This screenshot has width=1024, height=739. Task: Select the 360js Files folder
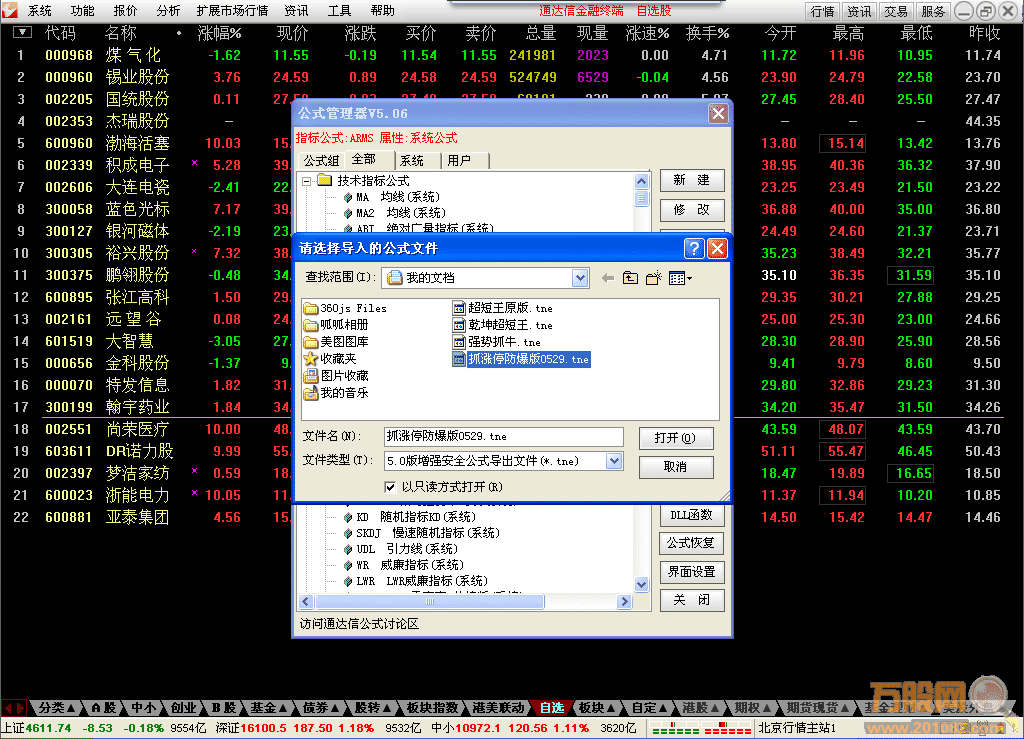pos(345,308)
